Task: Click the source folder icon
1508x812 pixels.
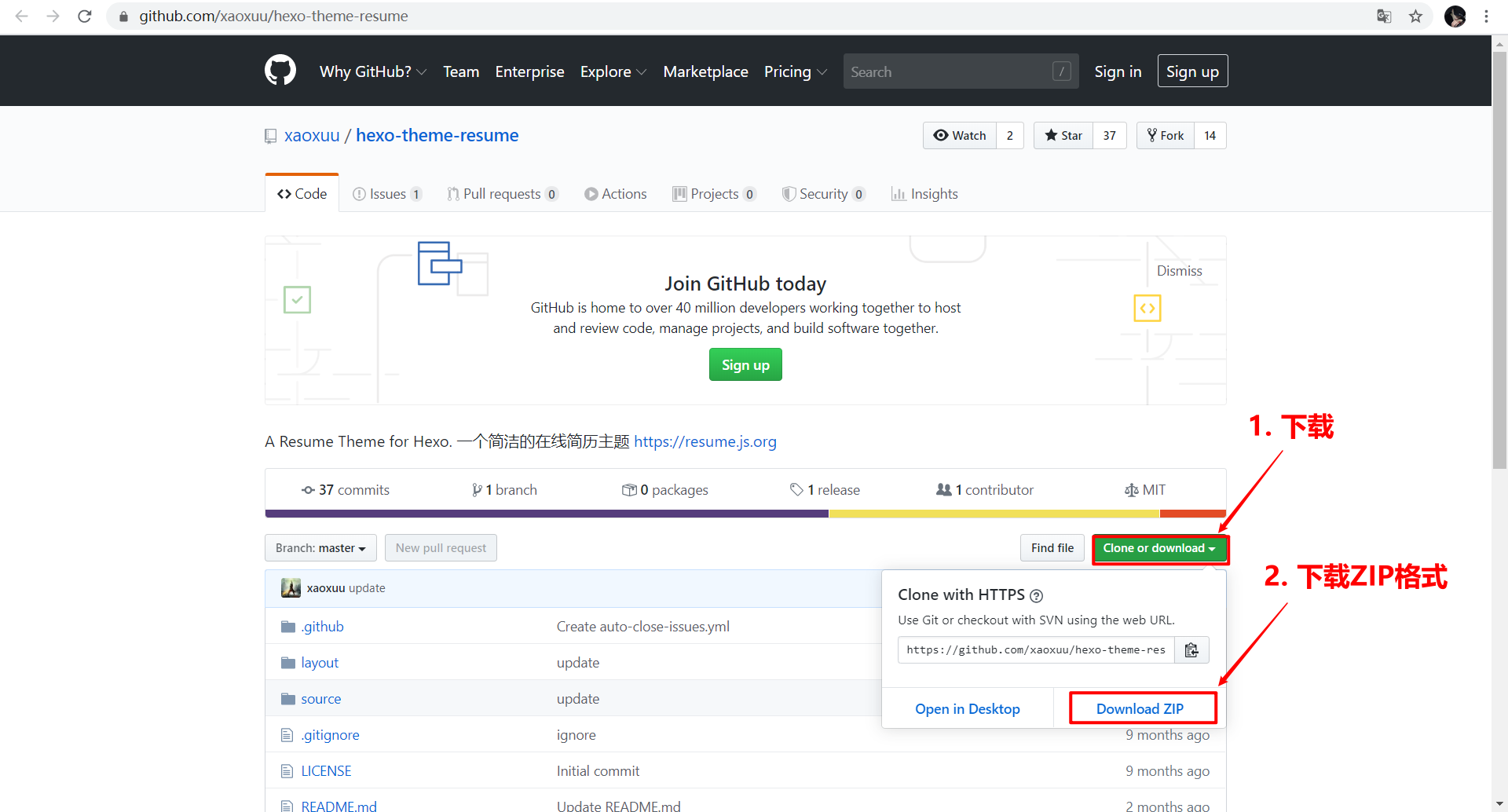Action: click(x=288, y=699)
